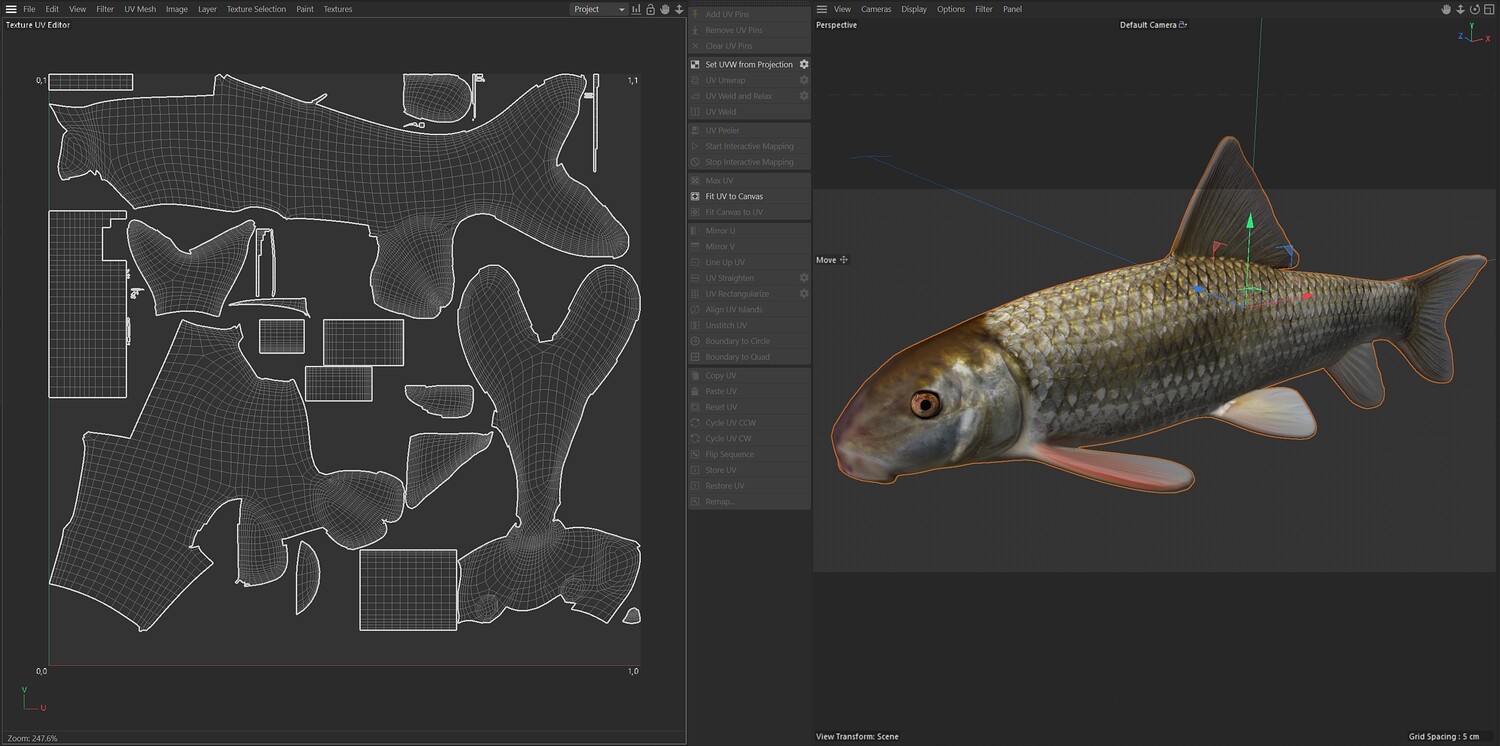Viewport: 1500px width, 746px height.
Task: Open the Edit menu
Action: 52,9
